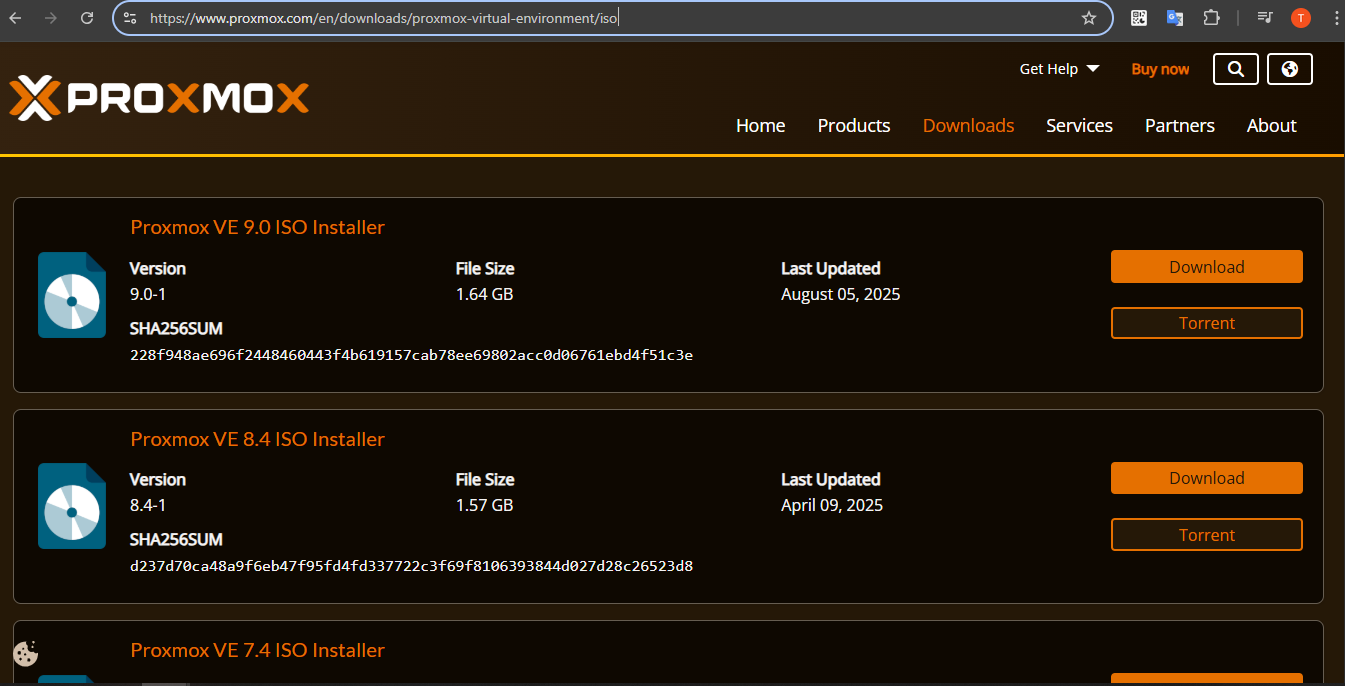Open the Extensions puzzle icon
Screen dimensions: 1345x686
(1212, 17)
